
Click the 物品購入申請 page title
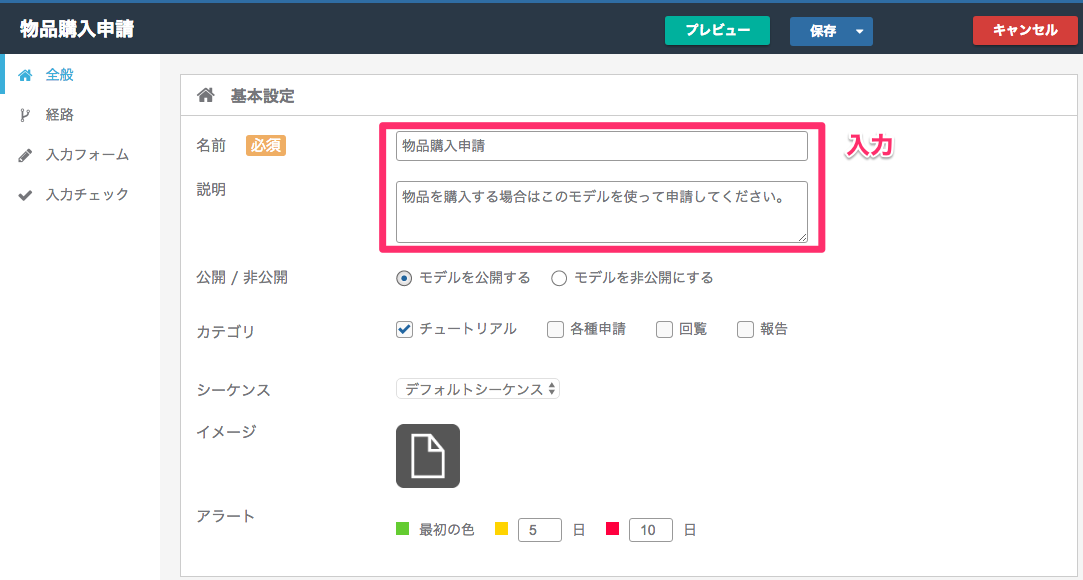pos(77,29)
